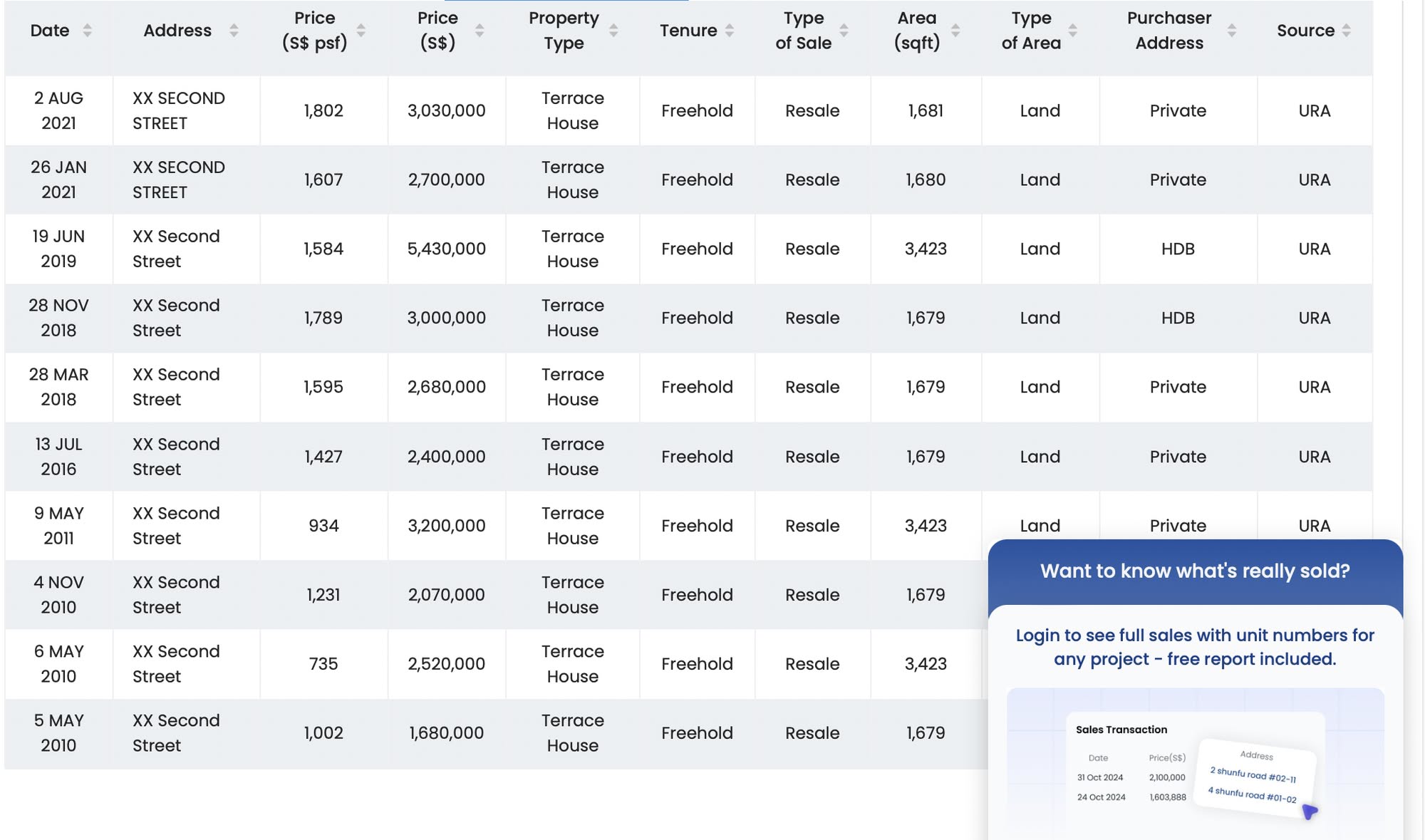Click HDB purchaser cell in 28 NOV 2018 row
Screen dimensions: 1425x840
[1178, 318]
